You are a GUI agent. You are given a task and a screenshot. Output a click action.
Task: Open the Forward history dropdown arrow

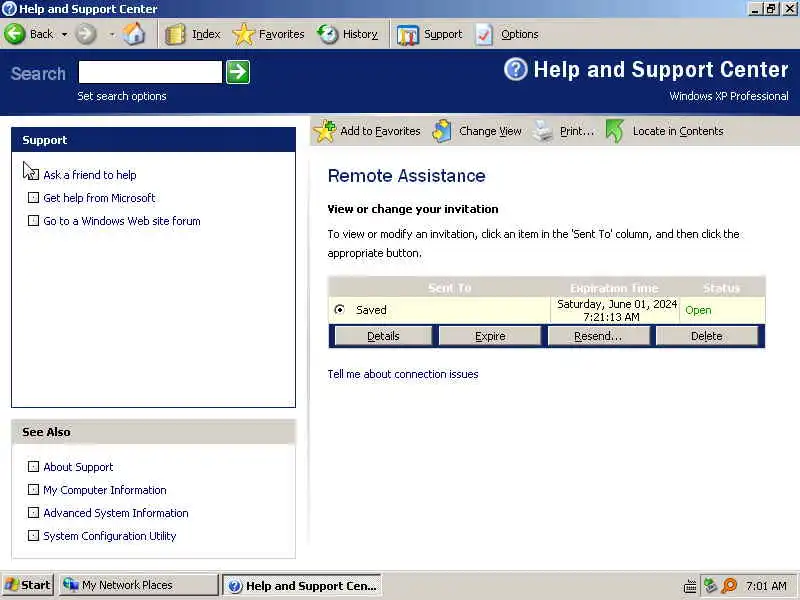point(112,35)
